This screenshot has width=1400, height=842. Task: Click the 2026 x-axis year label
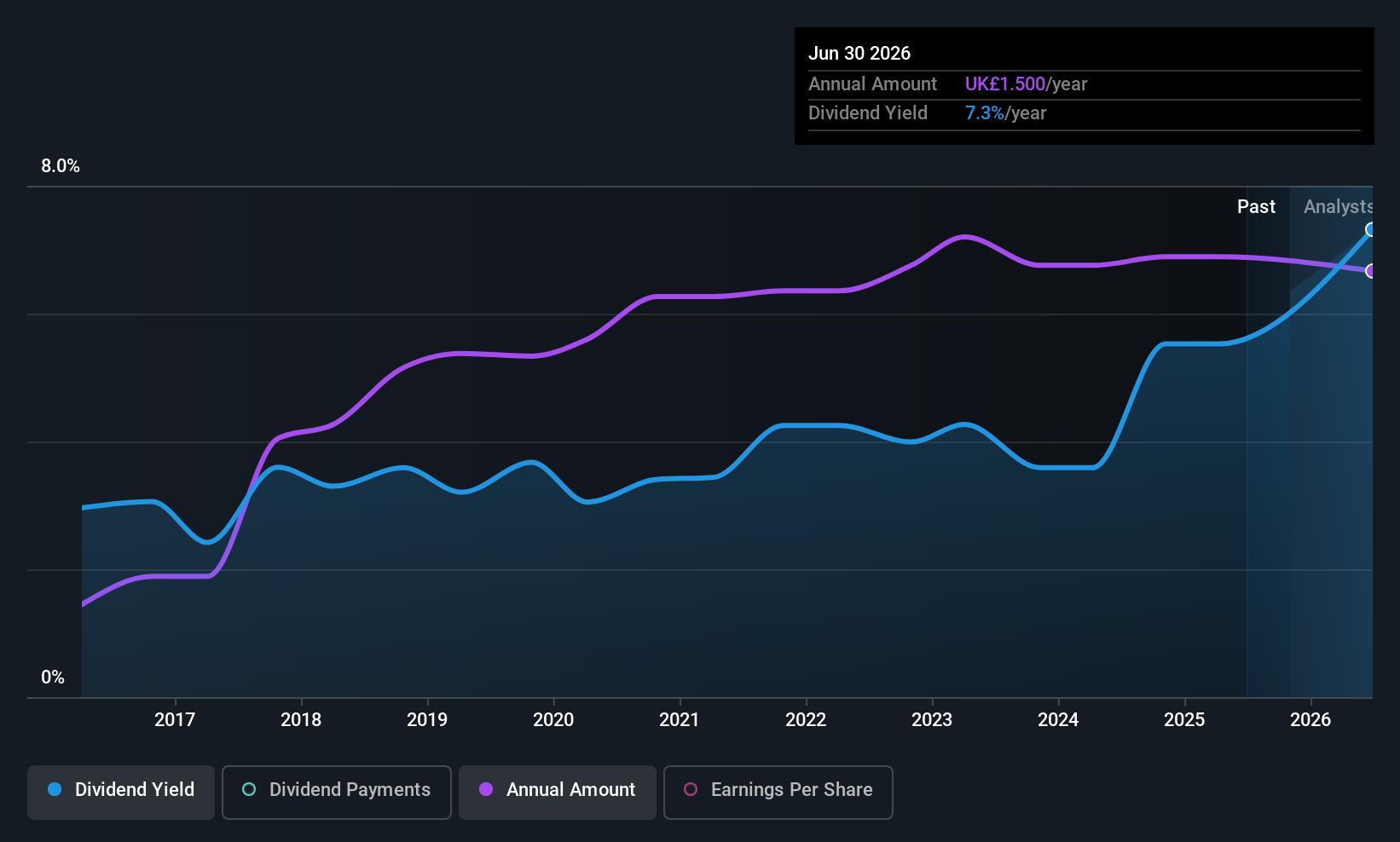pos(1310,720)
